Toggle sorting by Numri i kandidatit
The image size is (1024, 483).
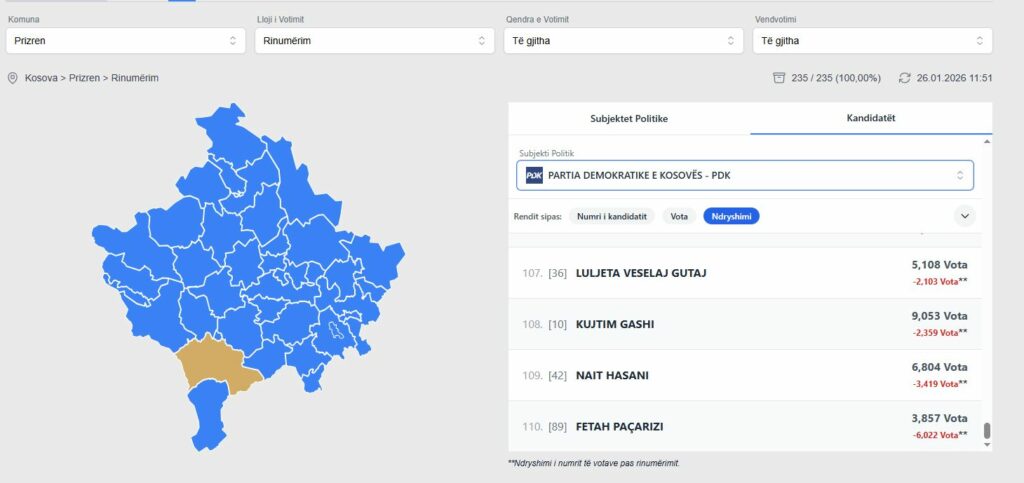pyautogui.click(x=612, y=216)
